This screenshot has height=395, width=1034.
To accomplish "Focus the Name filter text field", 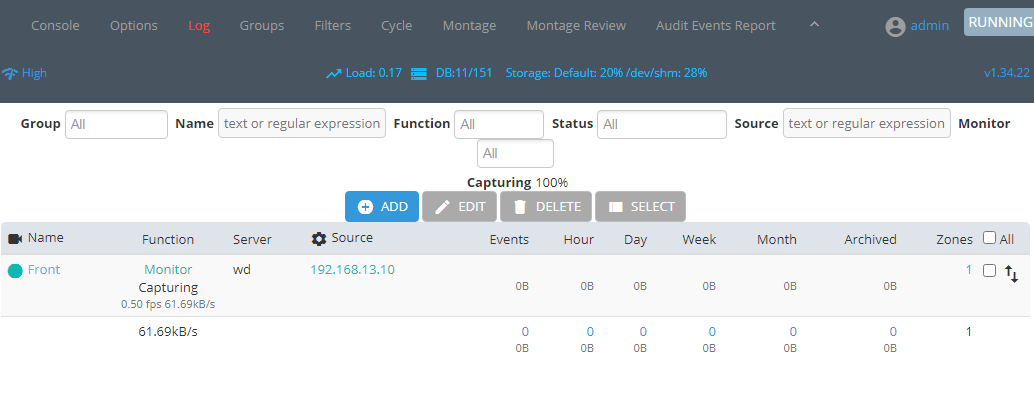I will tap(302, 123).
